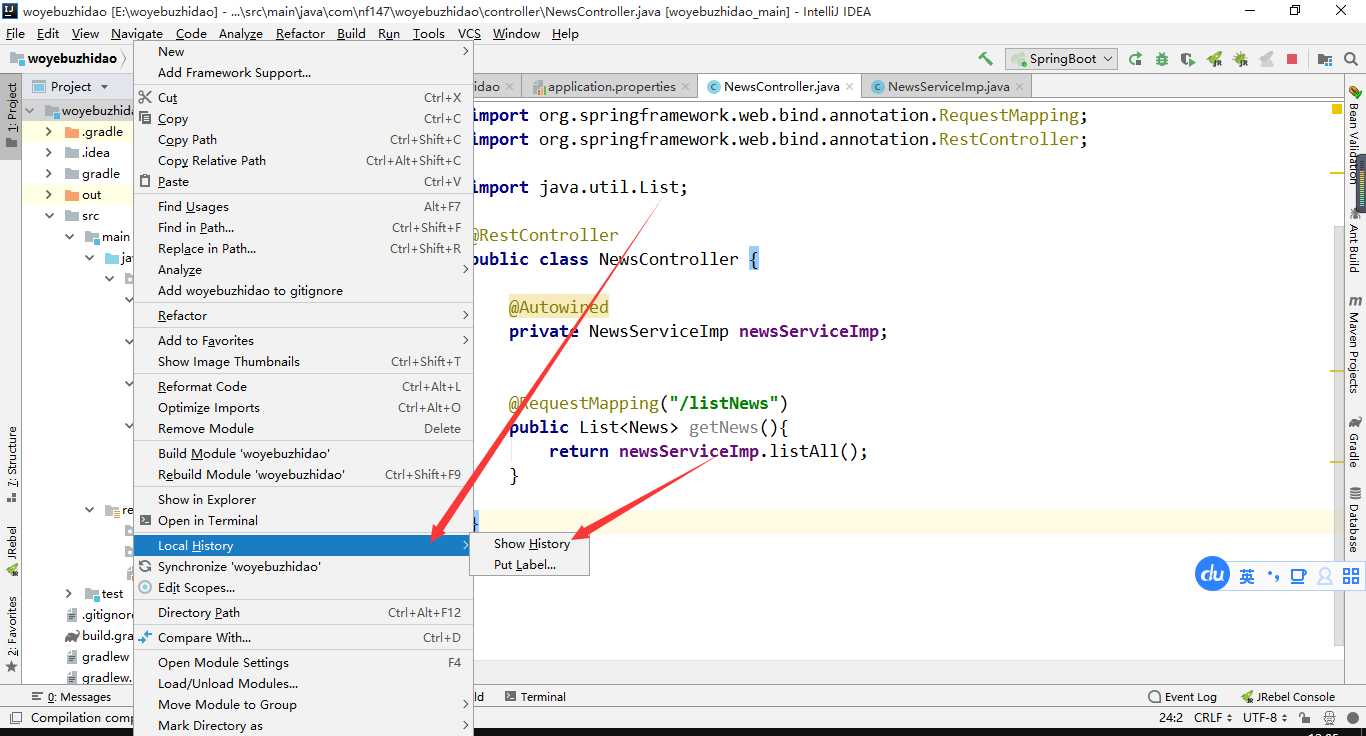Click the Baidu IME 'du' icon
1366x736 pixels.
click(1212, 574)
